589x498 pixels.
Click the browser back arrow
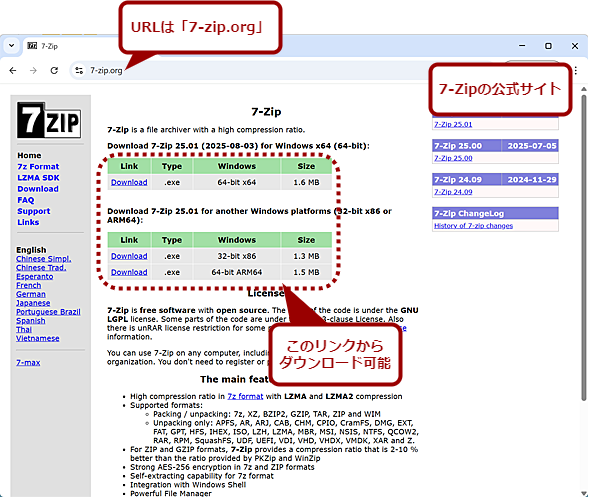tap(13, 70)
